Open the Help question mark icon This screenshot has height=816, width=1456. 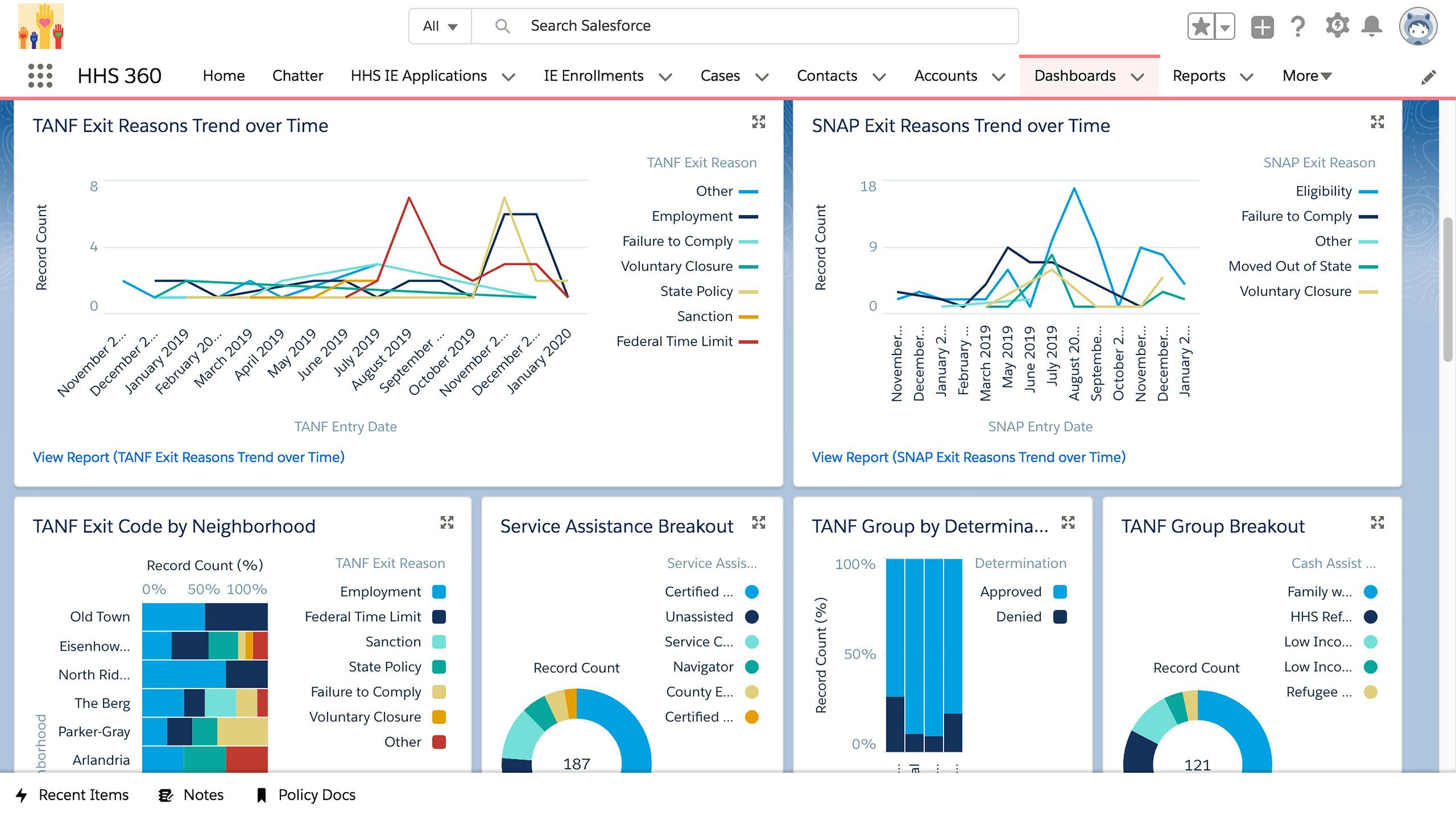(x=1298, y=27)
